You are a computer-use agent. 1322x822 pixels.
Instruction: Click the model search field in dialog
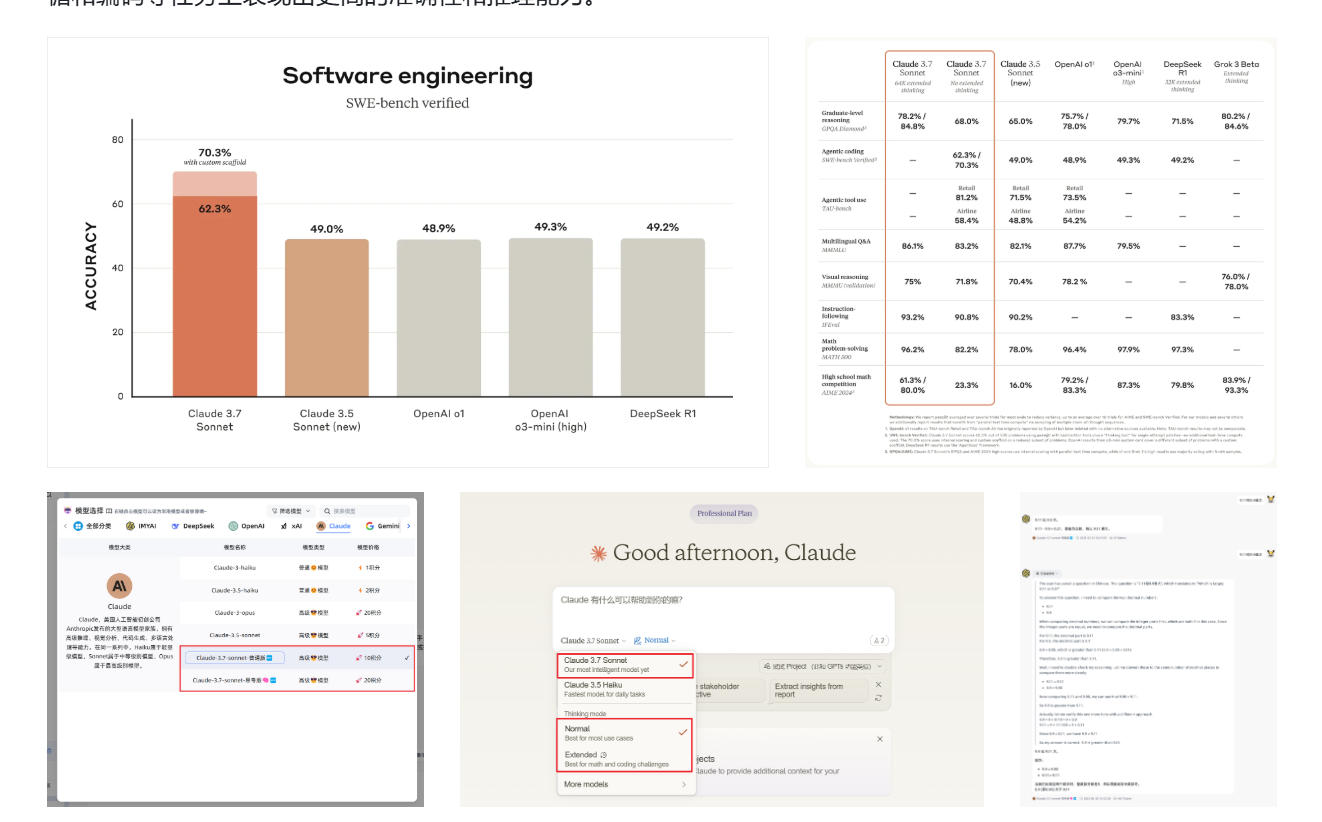click(365, 511)
